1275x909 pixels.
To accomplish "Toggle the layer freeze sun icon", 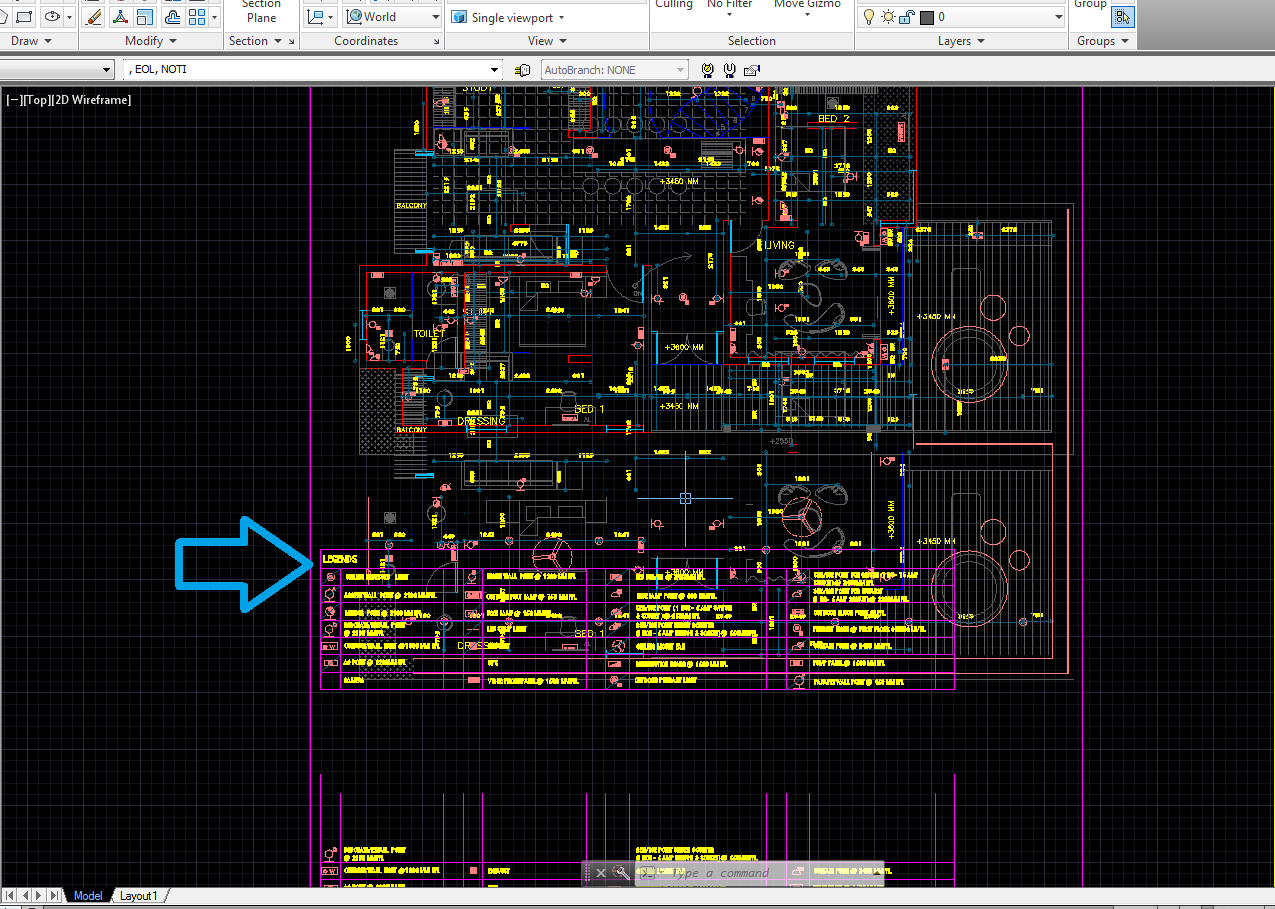I will (x=888, y=17).
